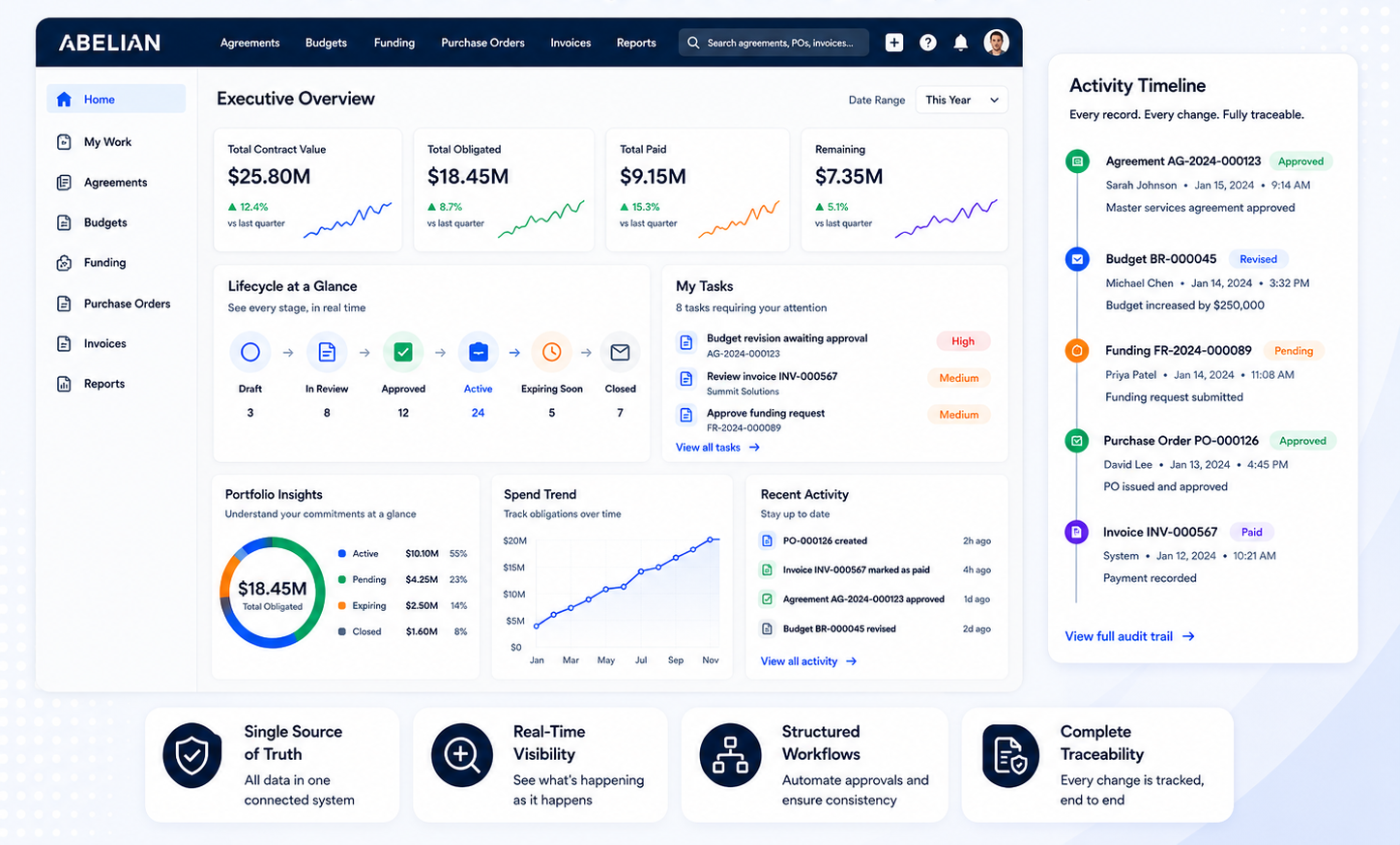Select the Expiring Soon clock icon
Image resolution: width=1400 pixels, height=845 pixels.
pos(551,353)
